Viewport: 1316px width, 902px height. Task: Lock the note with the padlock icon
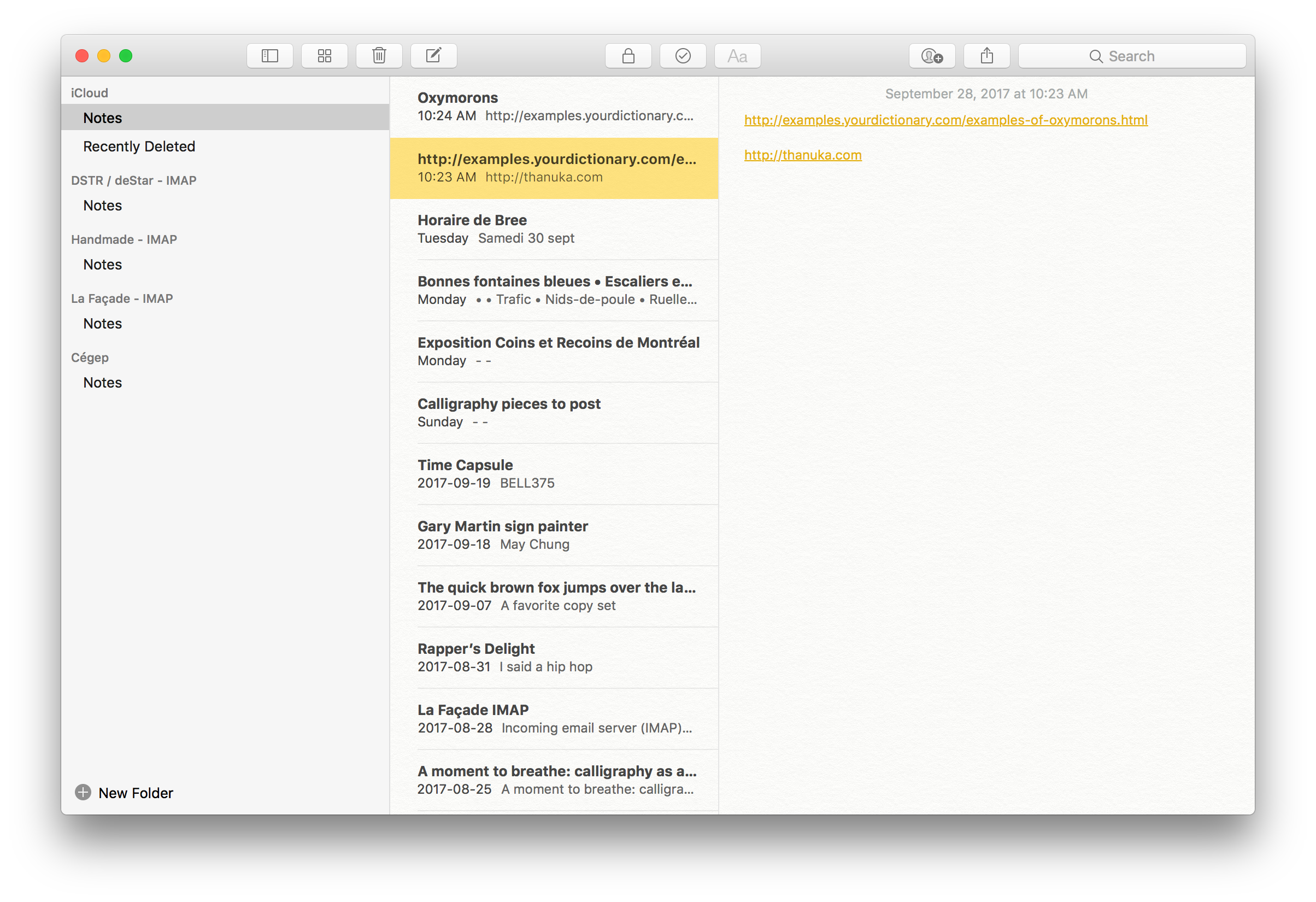(x=628, y=56)
